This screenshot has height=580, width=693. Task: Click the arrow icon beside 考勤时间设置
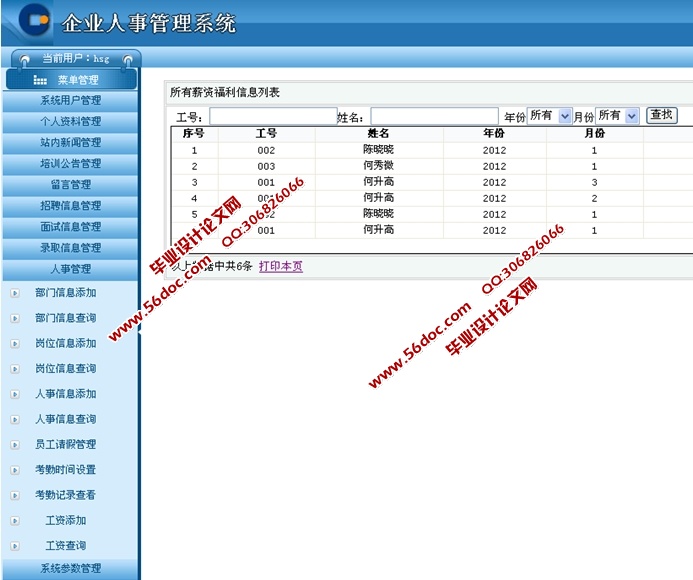tap(14, 470)
